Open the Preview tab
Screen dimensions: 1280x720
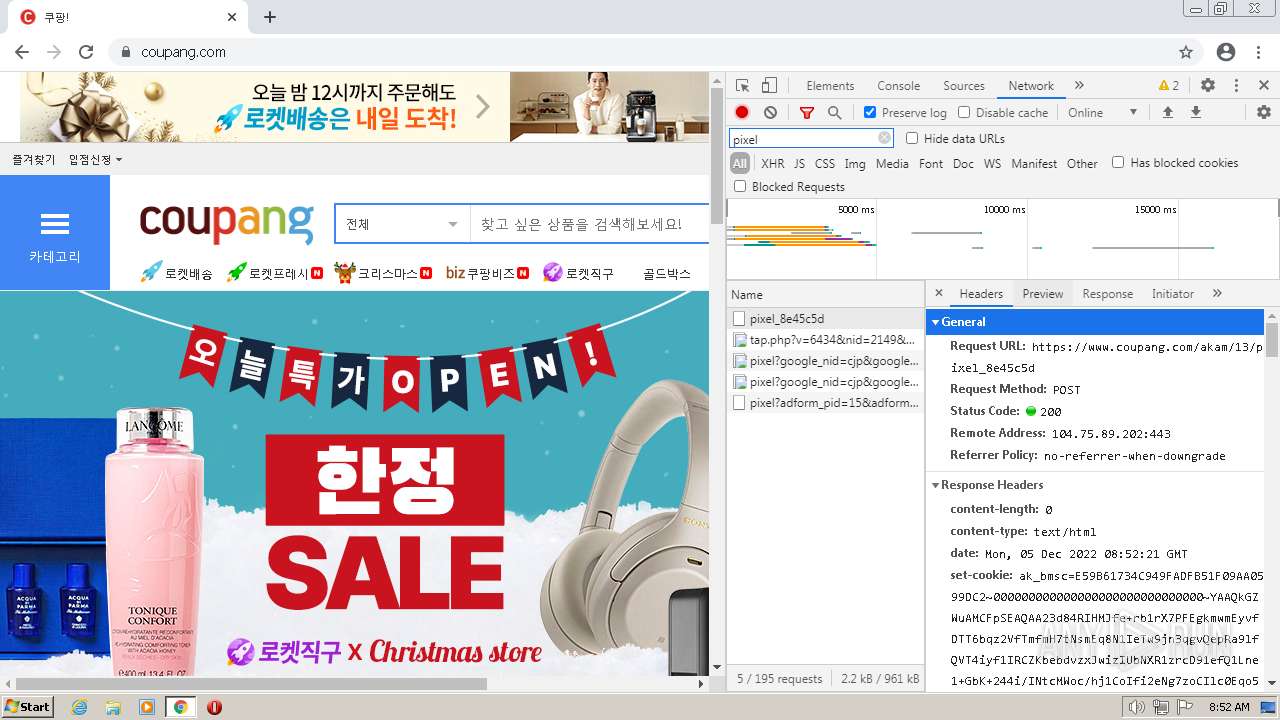click(1042, 294)
